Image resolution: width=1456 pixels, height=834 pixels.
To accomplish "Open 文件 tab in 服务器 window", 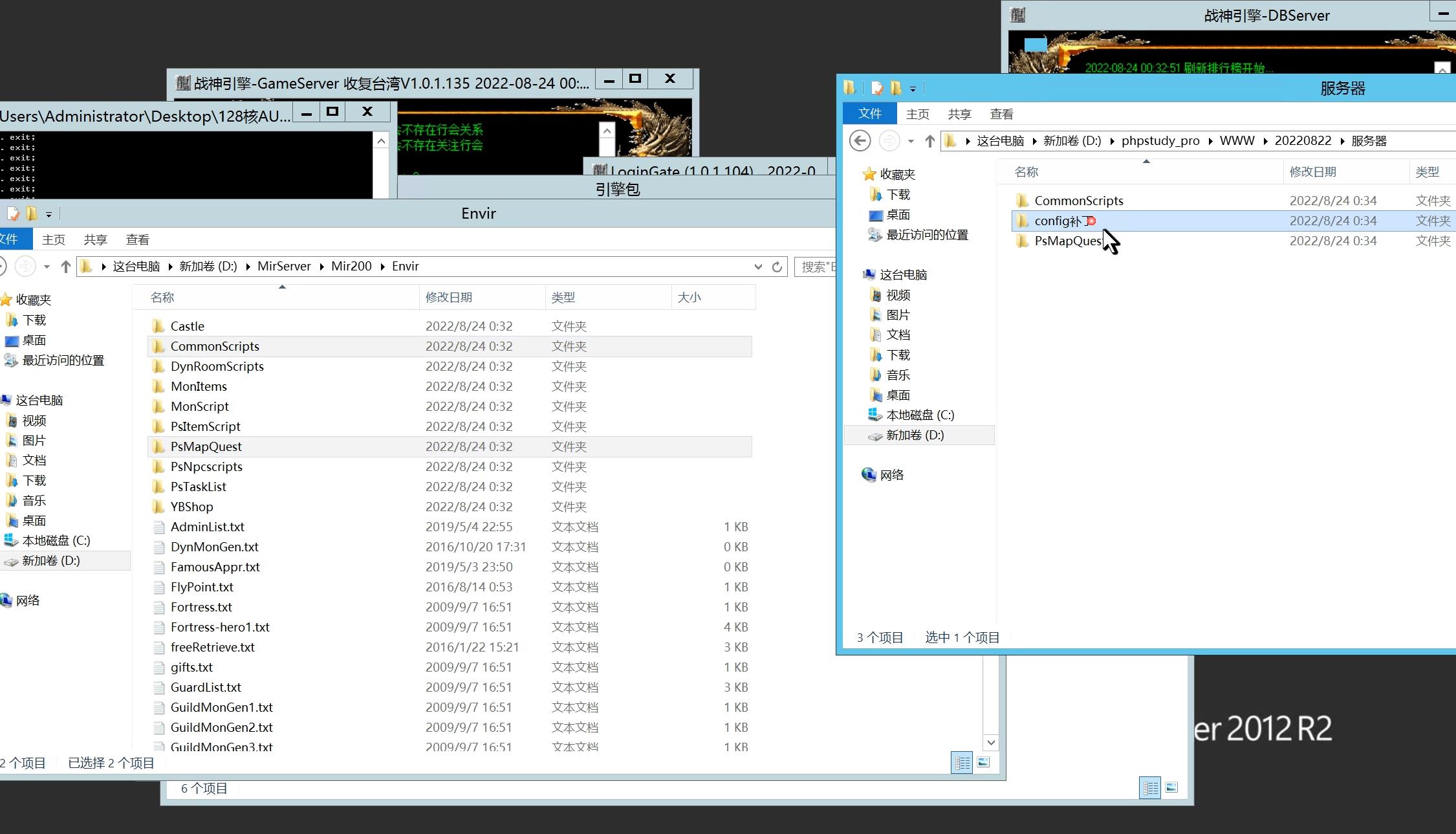I will pyautogui.click(x=870, y=114).
